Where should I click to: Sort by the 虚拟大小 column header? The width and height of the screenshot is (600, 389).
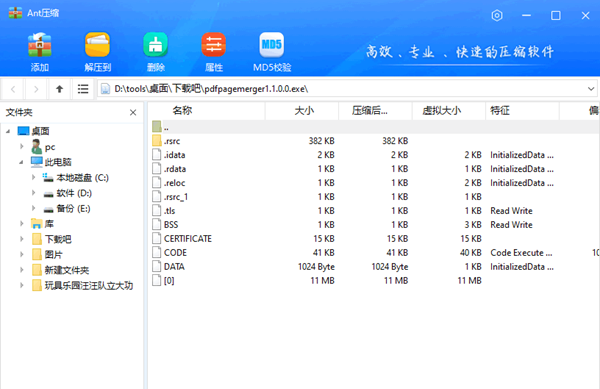pyautogui.click(x=449, y=111)
